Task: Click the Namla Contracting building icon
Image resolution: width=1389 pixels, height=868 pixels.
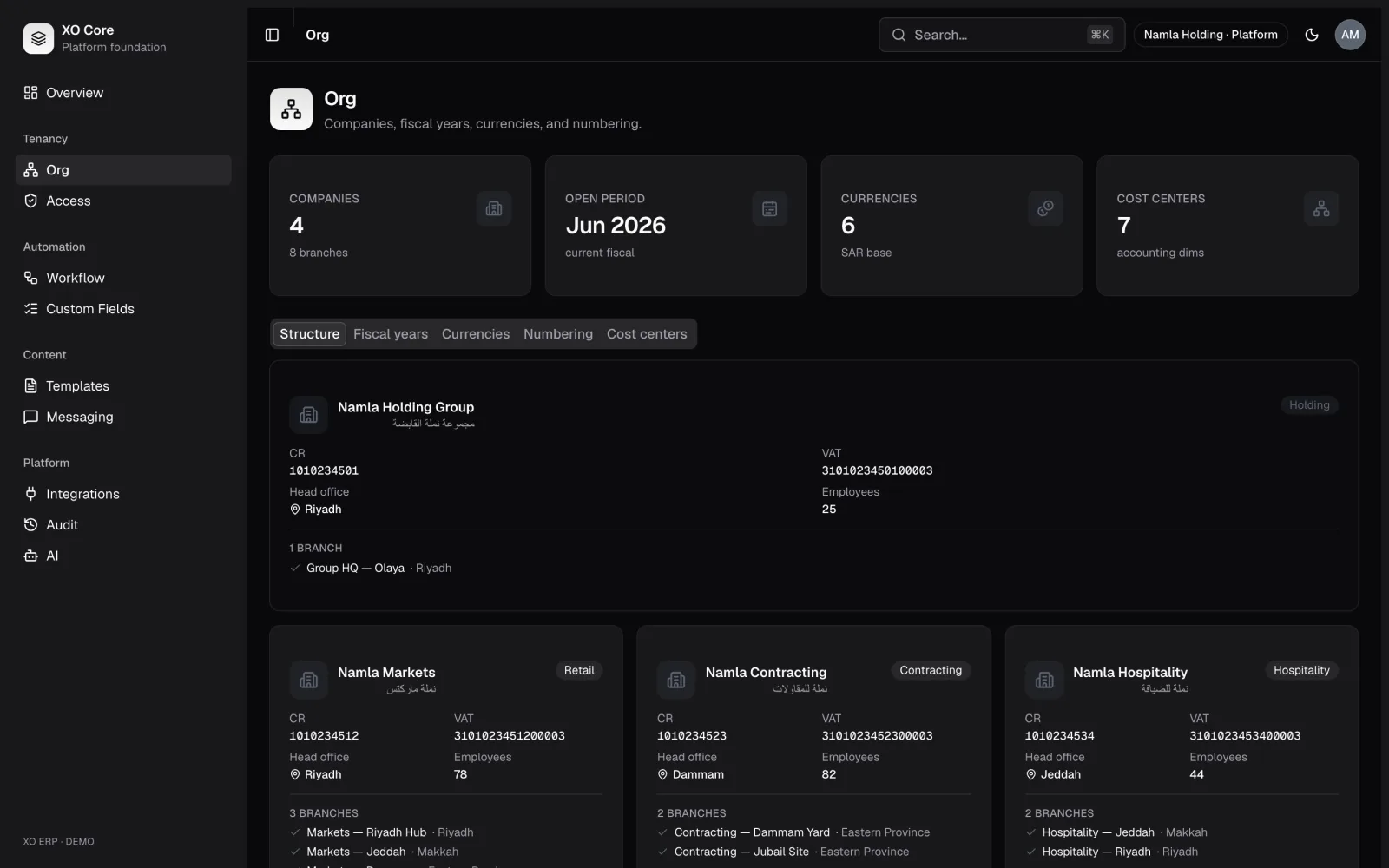Action: coord(676,680)
